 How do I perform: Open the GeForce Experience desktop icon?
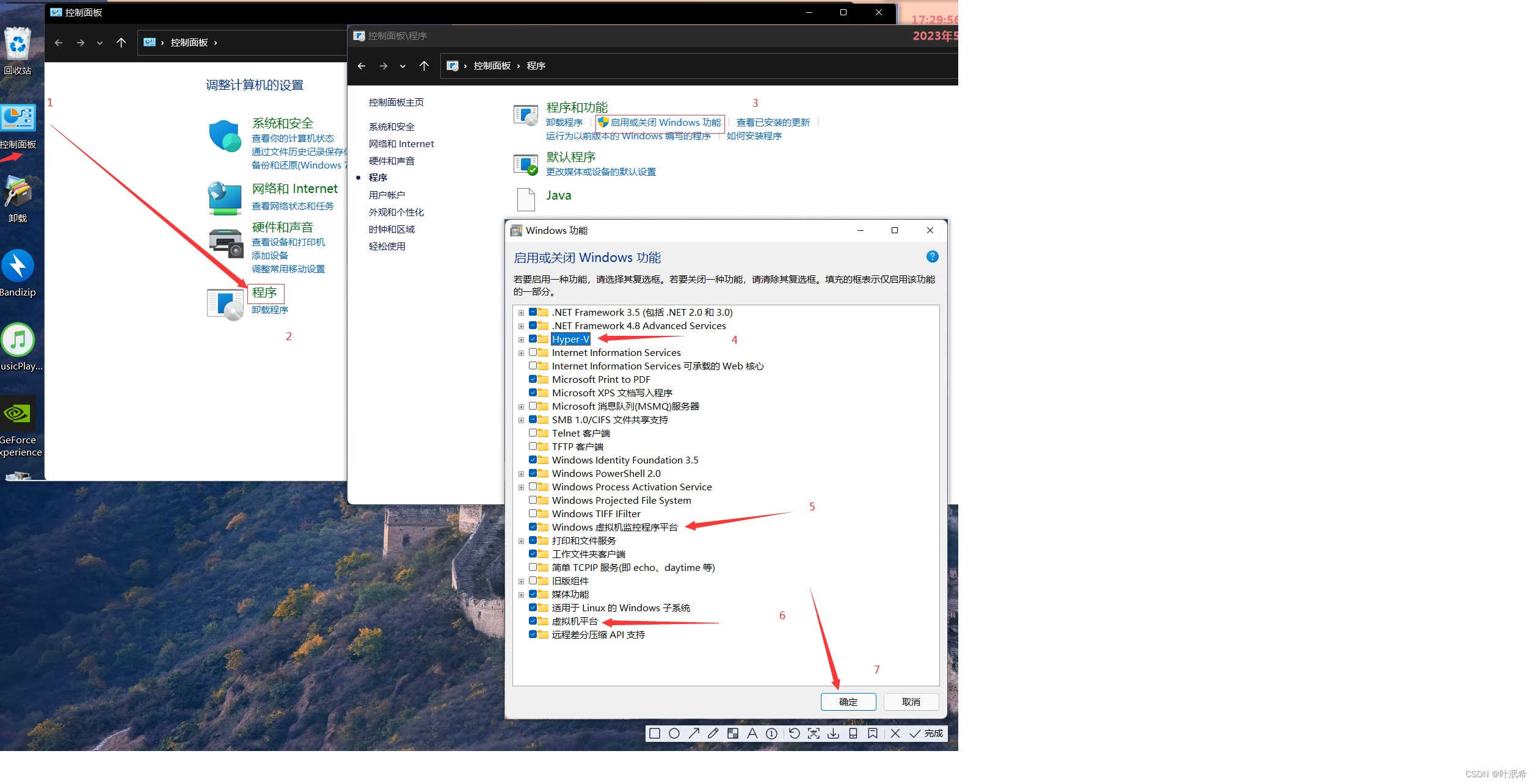tap(18, 413)
